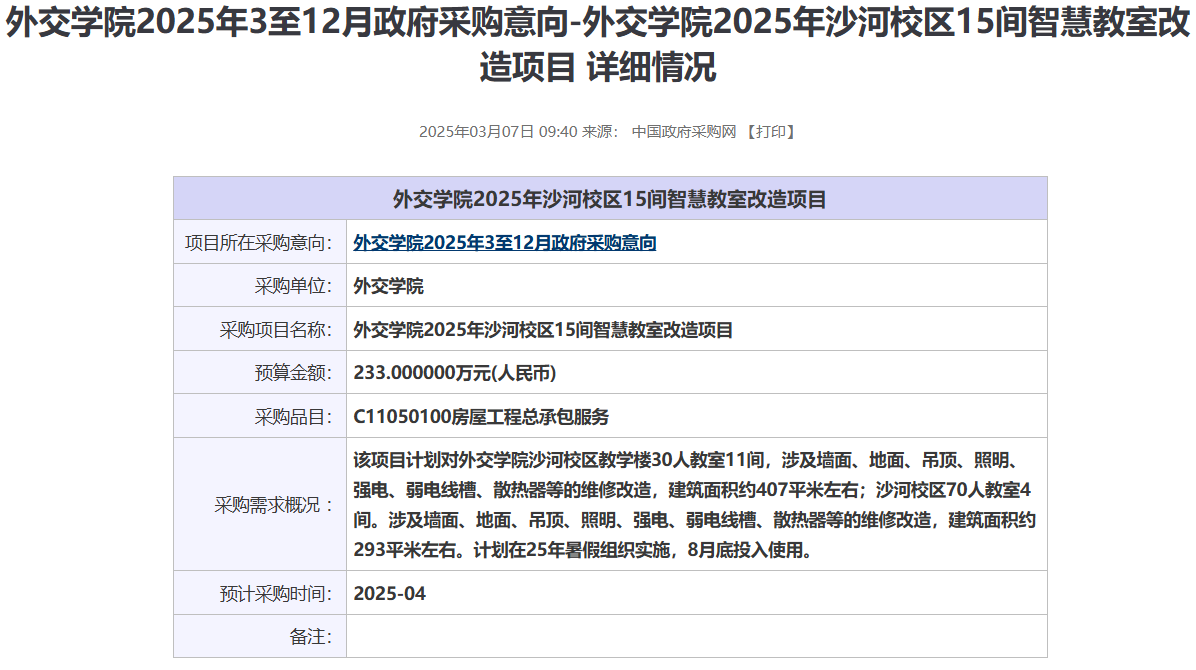Select the 外交学院 purchasing unit value
The height and width of the screenshot is (670, 1196).
pyautogui.click(x=389, y=287)
